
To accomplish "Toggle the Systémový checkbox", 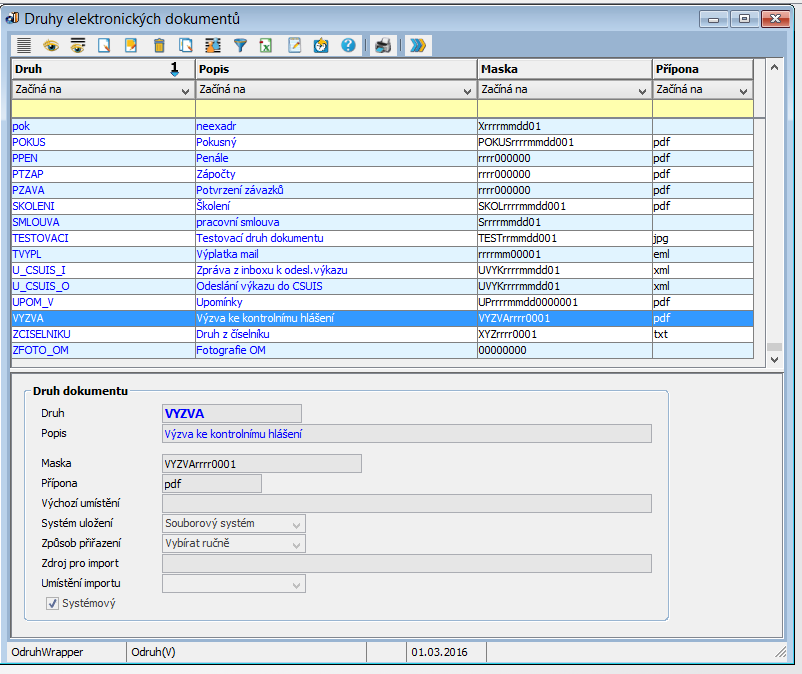I will coord(52,603).
